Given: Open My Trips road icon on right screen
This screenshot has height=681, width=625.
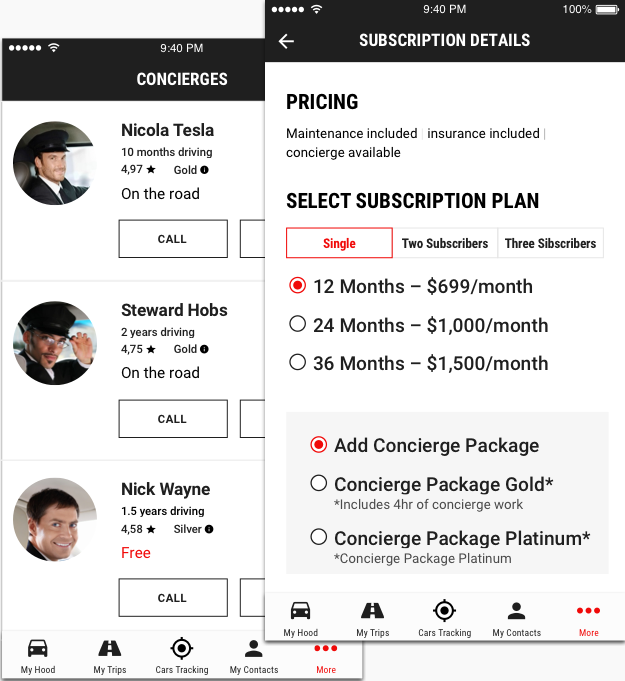Looking at the screenshot, I should point(372,611).
